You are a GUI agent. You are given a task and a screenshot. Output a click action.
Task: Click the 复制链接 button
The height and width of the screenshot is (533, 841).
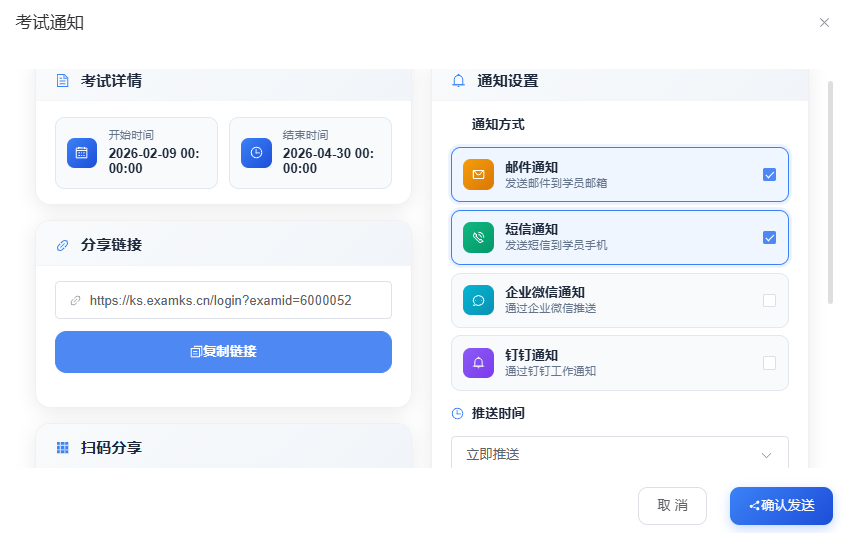[x=223, y=352]
